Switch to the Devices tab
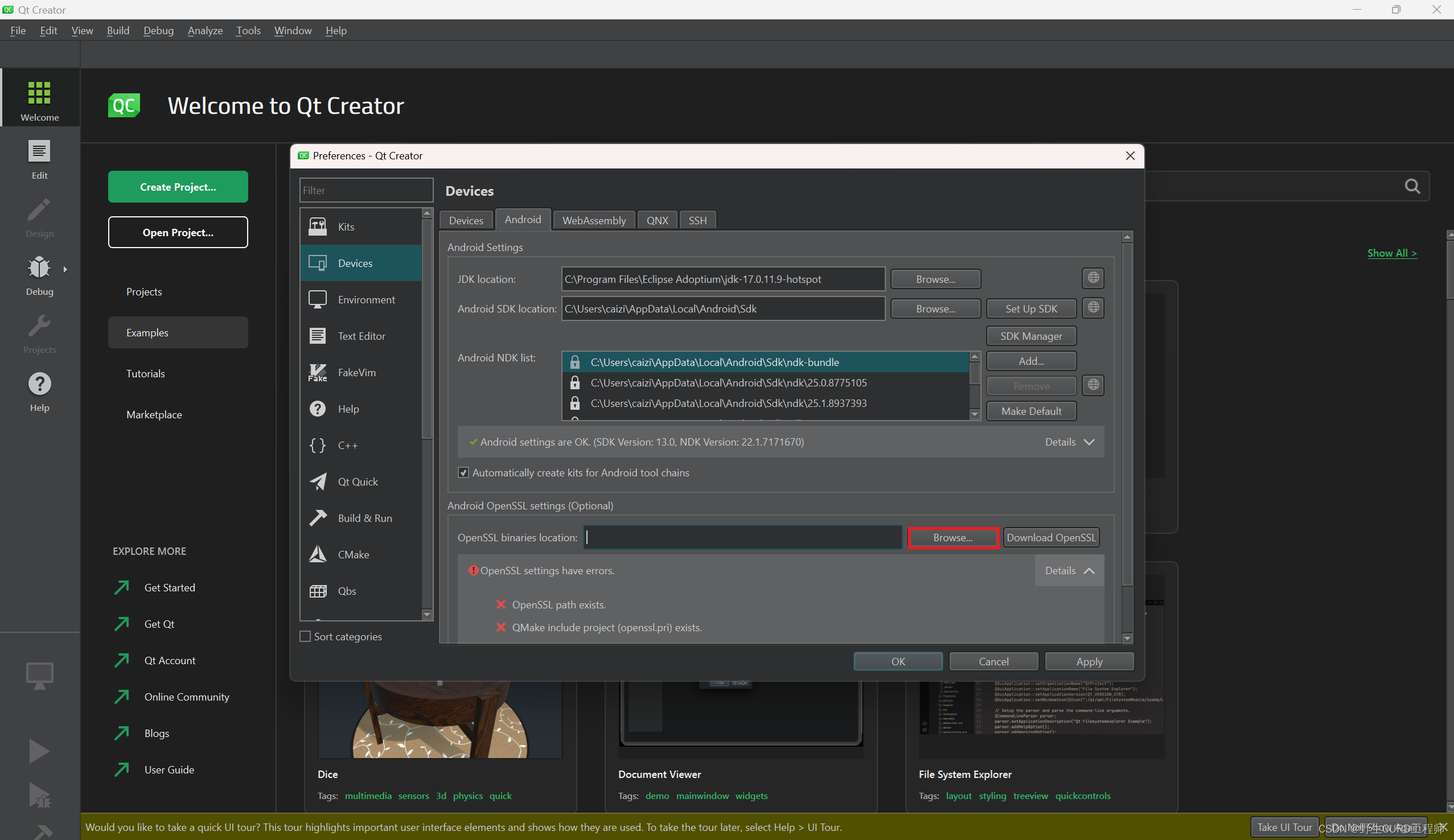This screenshot has height=840, width=1454. pos(466,220)
